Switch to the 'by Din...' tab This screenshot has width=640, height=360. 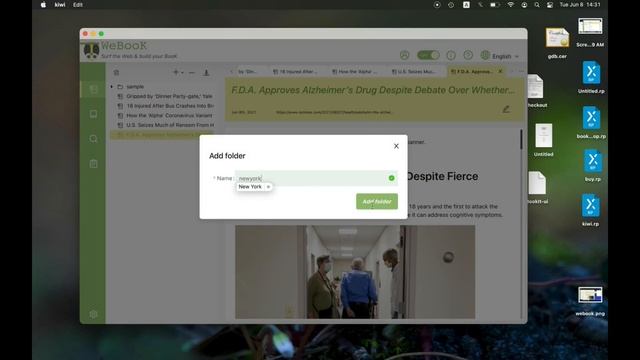(248, 71)
